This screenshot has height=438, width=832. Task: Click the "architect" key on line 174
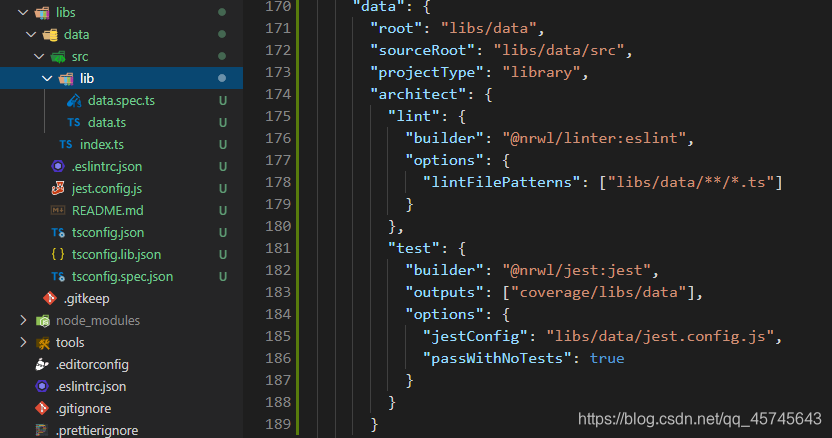[x=418, y=94]
